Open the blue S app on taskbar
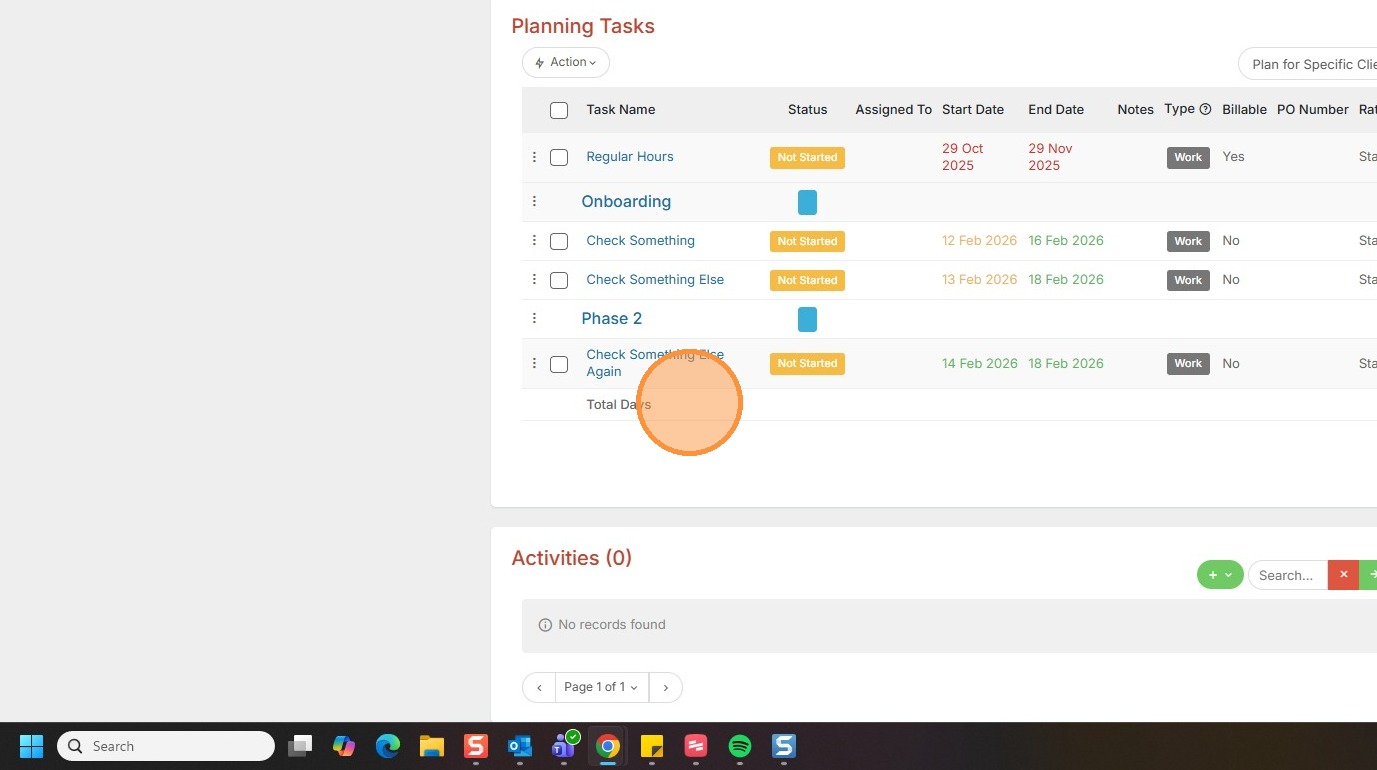Viewport: 1377px width, 770px height. pyautogui.click(x=784, y=746)
